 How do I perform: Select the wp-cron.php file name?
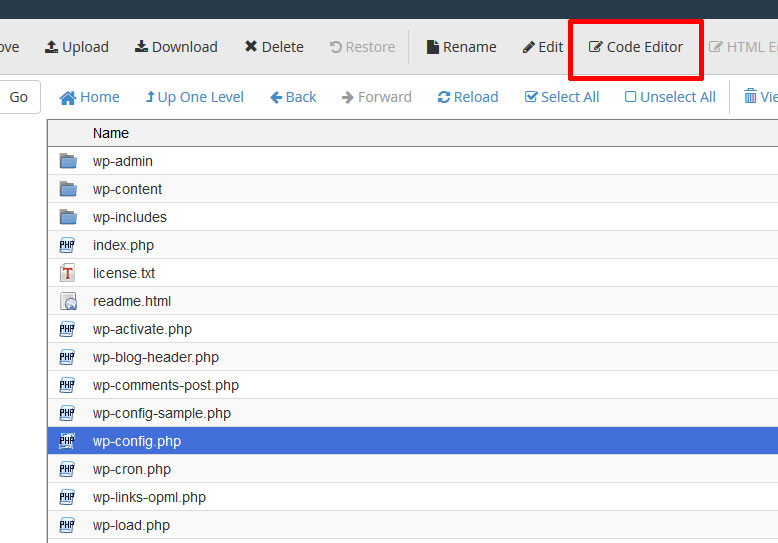pos(131,470)
